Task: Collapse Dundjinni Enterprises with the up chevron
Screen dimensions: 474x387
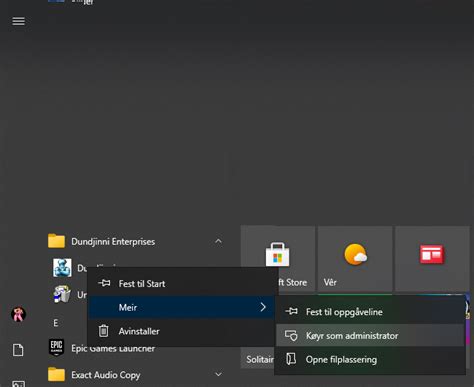Action: (218, 241)
